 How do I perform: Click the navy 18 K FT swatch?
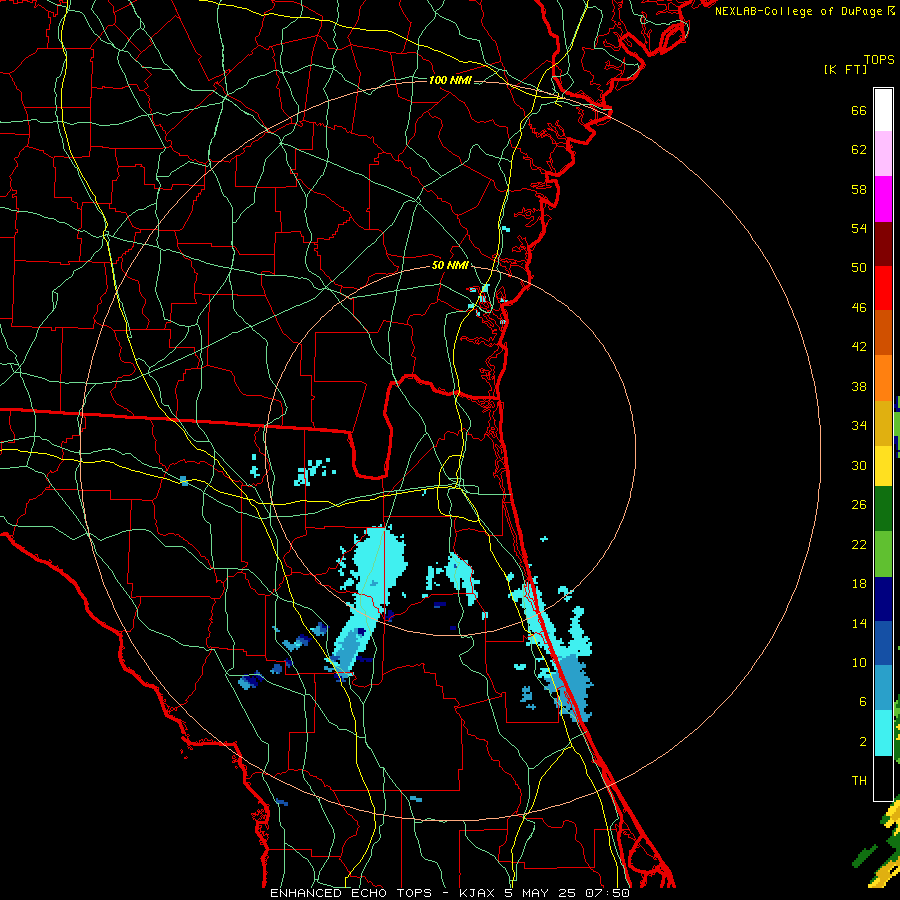pos(883,599)
